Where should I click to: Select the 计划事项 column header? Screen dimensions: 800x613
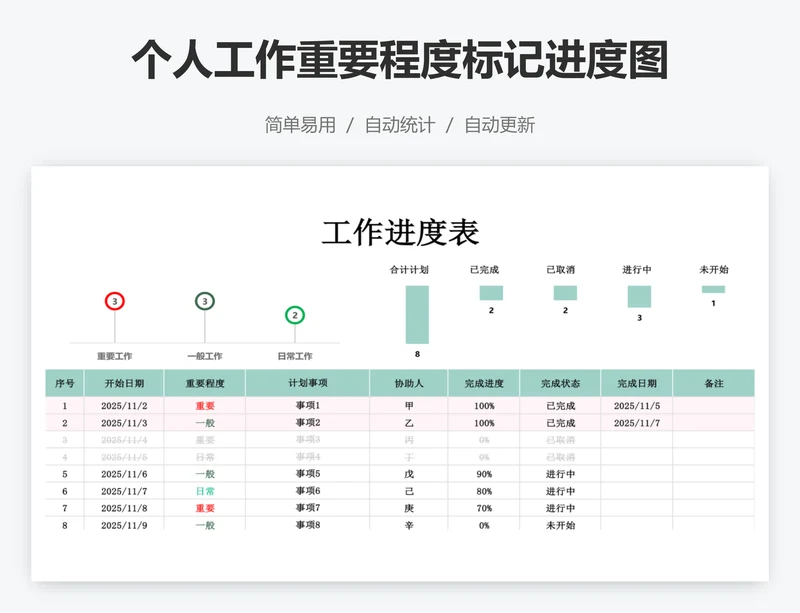[308, 383]
